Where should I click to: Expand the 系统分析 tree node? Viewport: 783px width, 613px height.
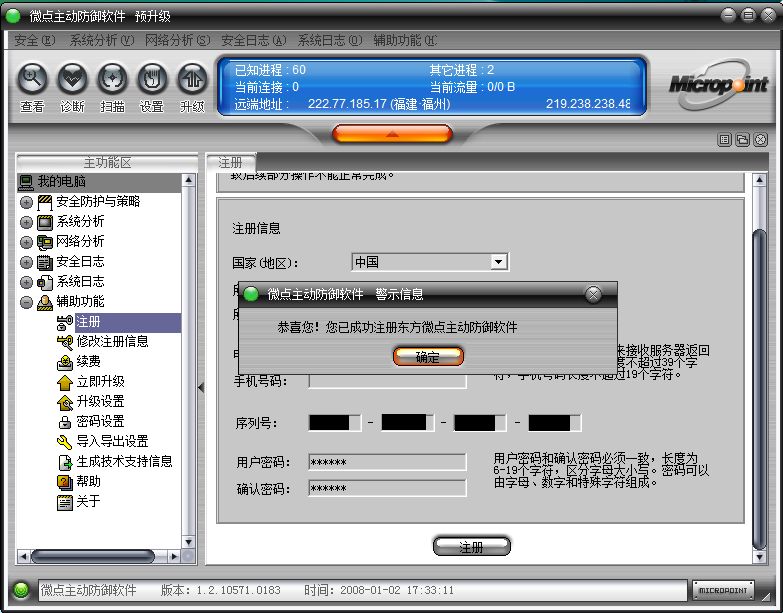tap(26, 222)
